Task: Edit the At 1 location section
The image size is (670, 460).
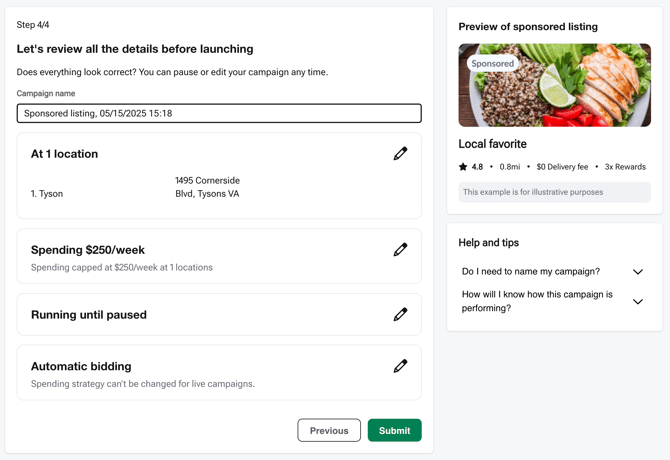Action: [x=400, y=154]
